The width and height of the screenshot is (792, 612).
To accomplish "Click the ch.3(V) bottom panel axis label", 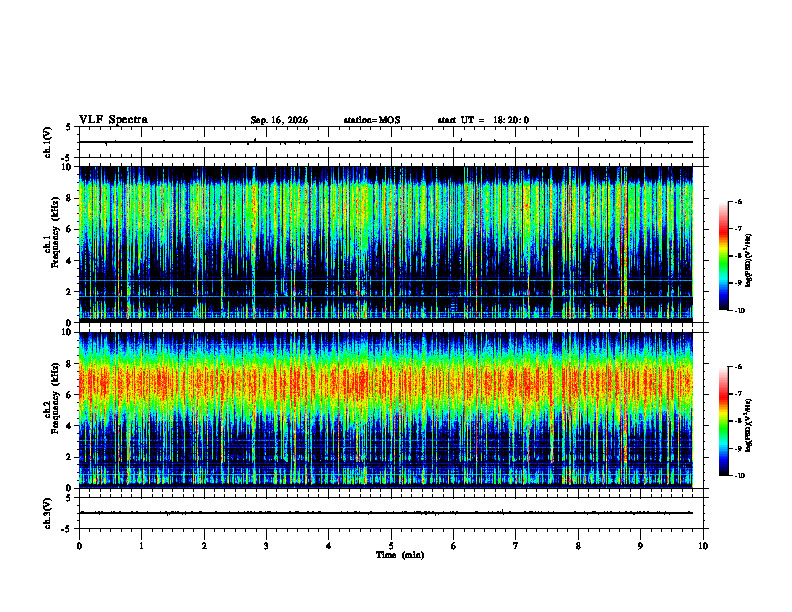I will [x=48, y=513].
